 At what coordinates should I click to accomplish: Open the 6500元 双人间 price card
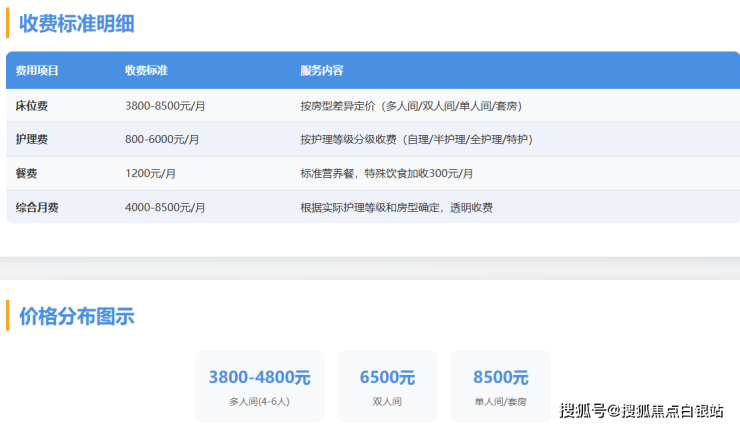point(387,386)
